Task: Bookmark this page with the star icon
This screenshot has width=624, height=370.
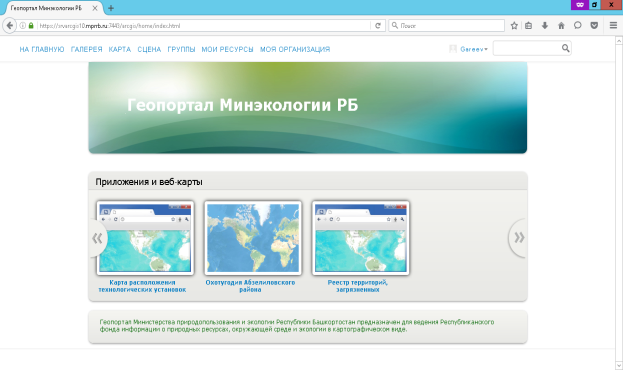Action: point(514,25)
